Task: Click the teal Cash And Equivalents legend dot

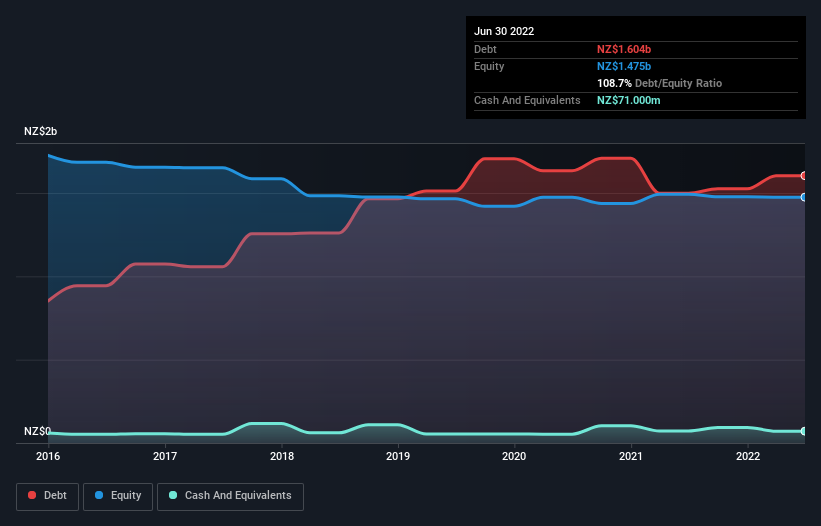Action: [173, 495]
